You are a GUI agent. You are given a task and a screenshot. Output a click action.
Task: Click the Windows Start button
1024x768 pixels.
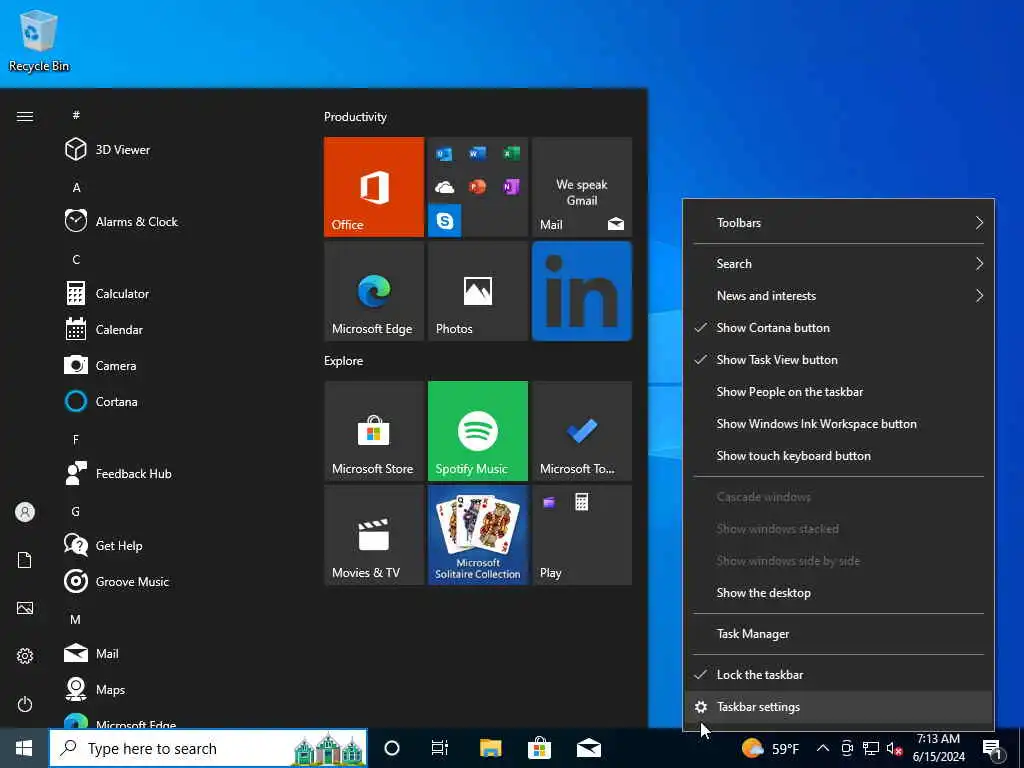coord(24,748)
